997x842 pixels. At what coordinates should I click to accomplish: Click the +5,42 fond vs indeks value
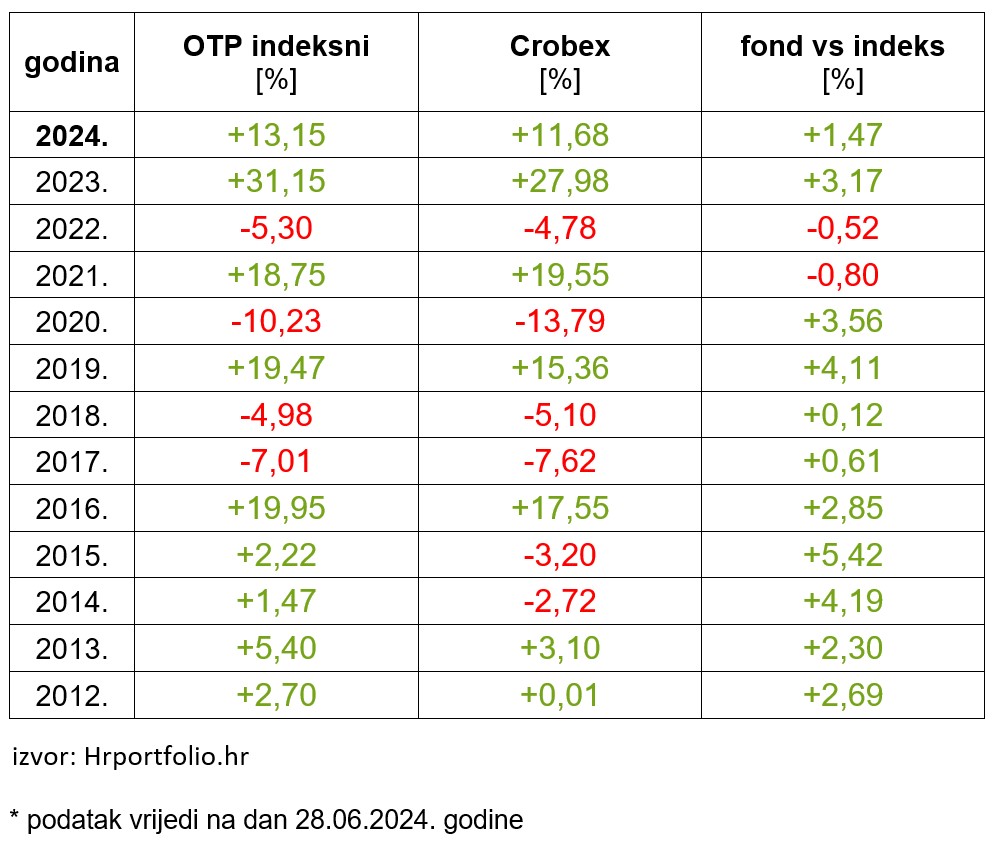pos(842,555)
